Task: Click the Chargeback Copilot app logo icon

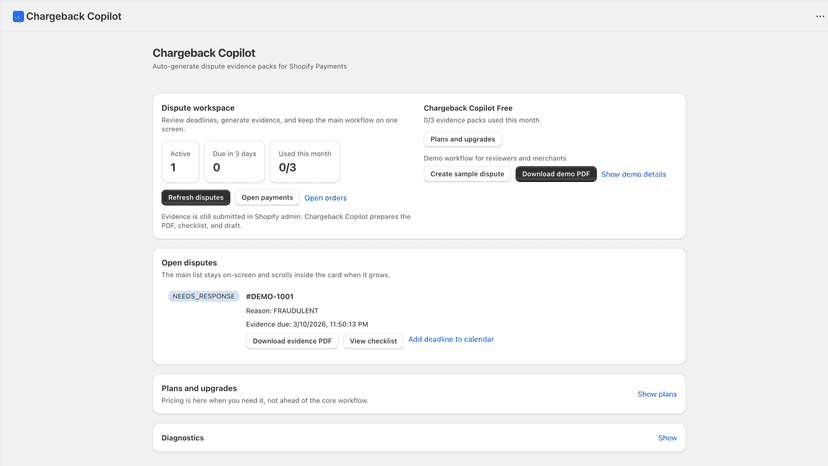Action: pyautogui.click(x=18, y=16)
